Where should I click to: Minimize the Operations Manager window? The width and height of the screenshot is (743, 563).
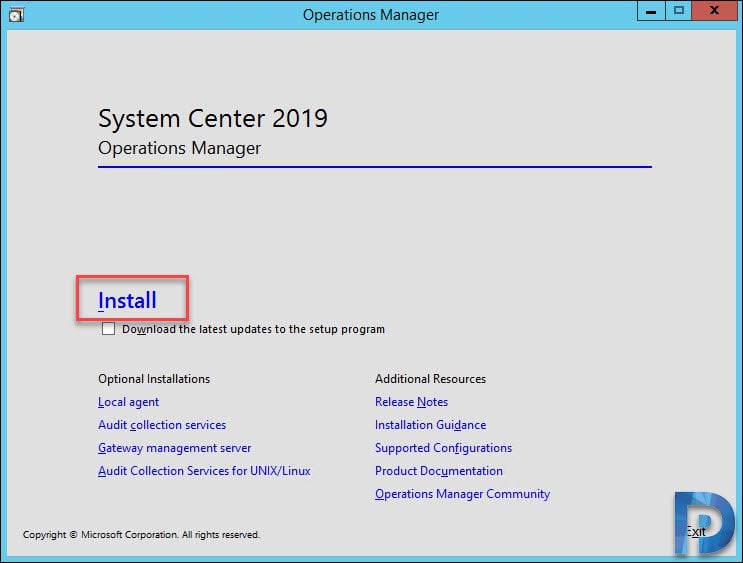point(651,11)
